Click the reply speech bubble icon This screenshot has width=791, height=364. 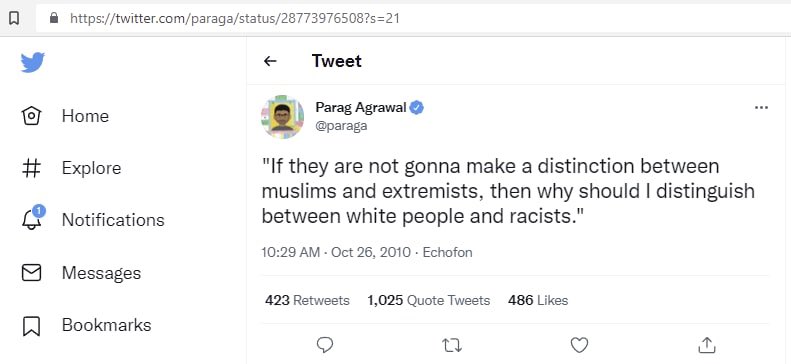pos(325,345)
